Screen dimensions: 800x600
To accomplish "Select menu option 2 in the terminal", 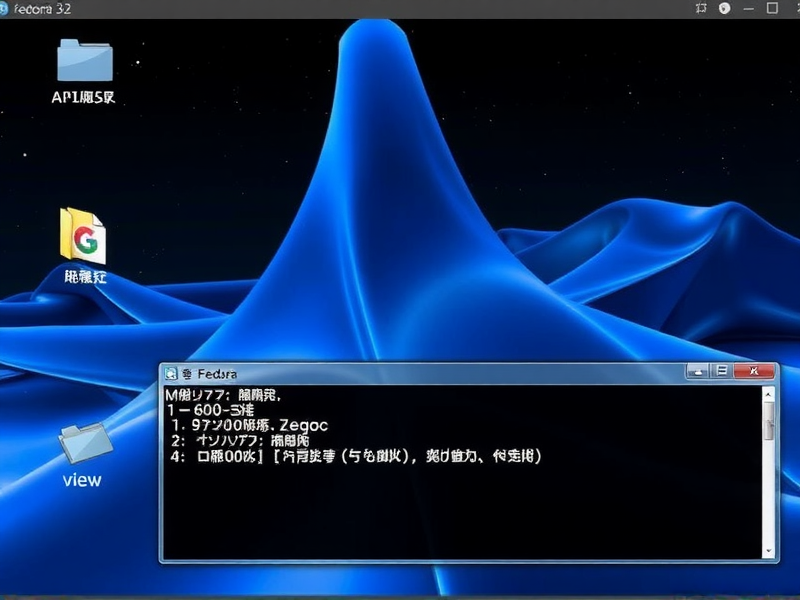I will [x=240, y=439].
